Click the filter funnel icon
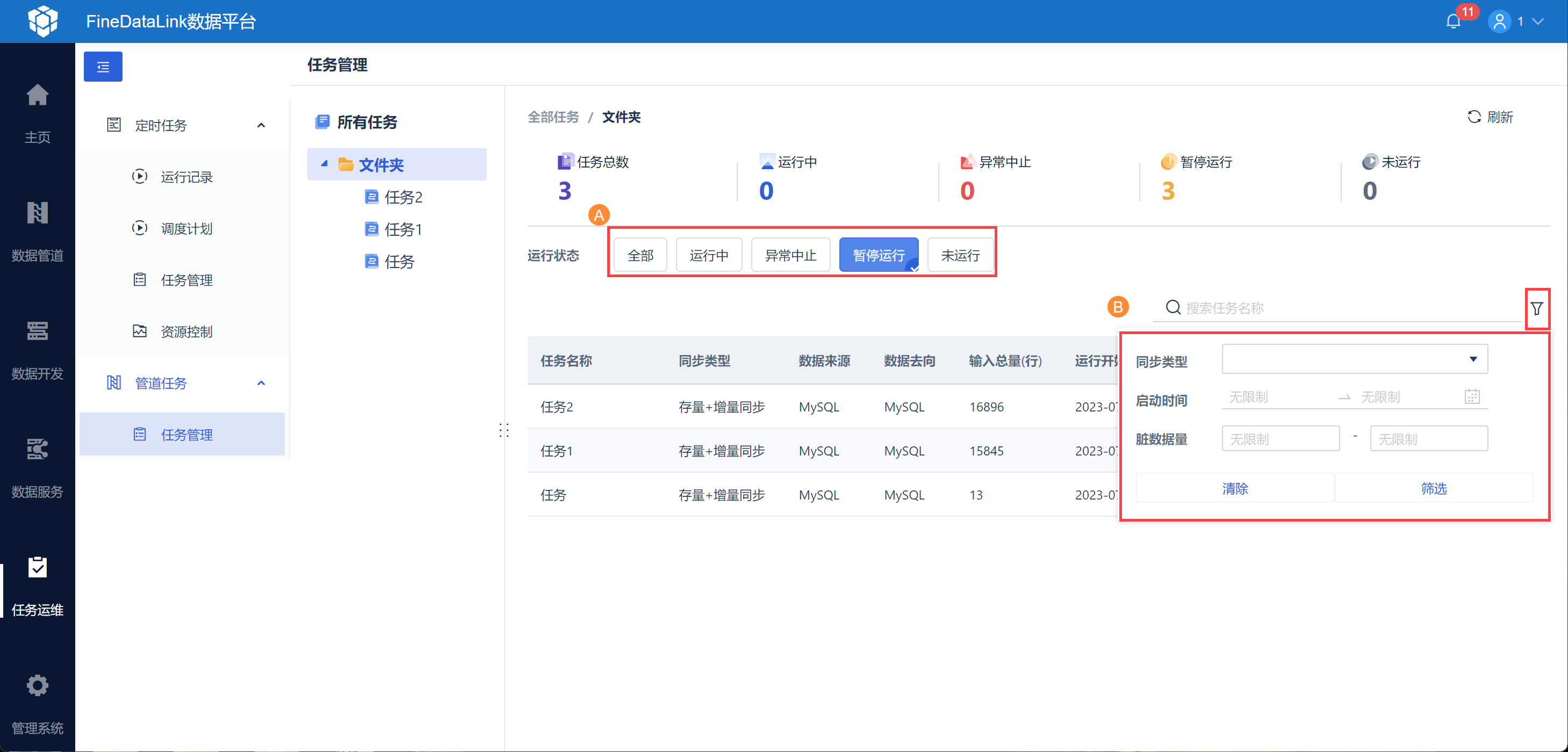The width and height of the screenshot is (1568, 752). pyautogui.click(x=1536, y=309)
